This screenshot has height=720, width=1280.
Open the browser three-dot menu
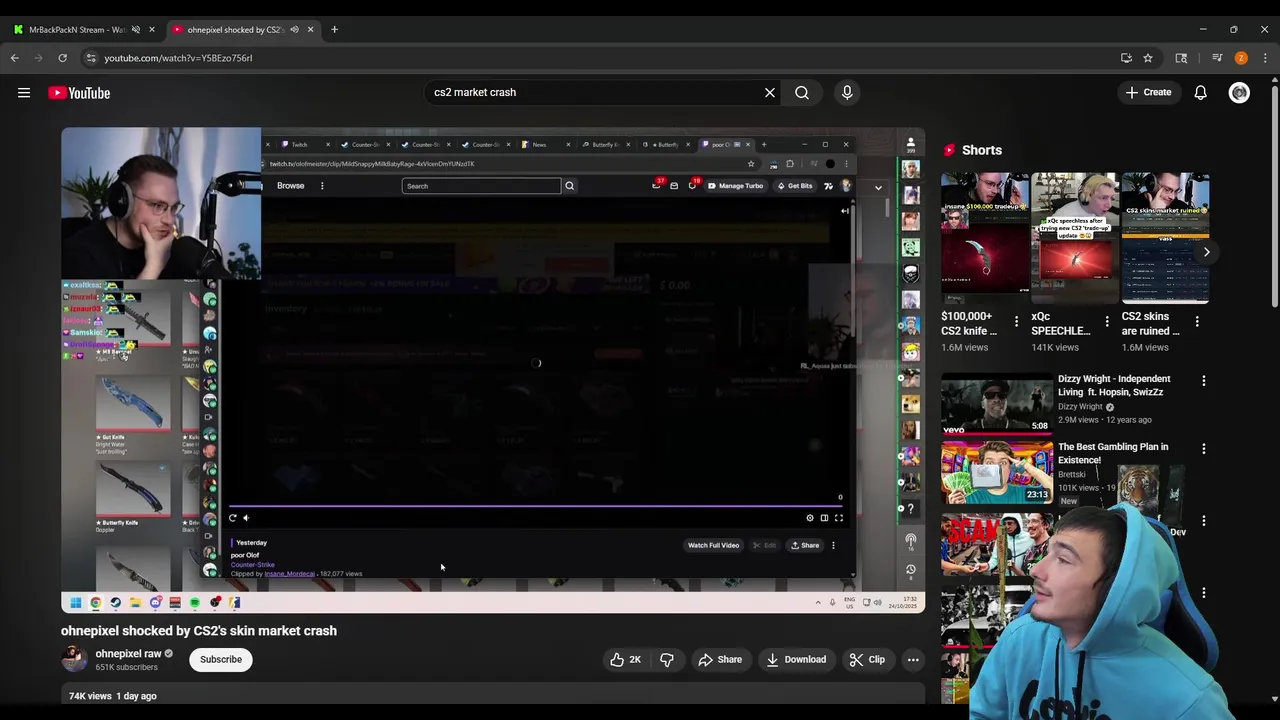(x=1265, y=58)
